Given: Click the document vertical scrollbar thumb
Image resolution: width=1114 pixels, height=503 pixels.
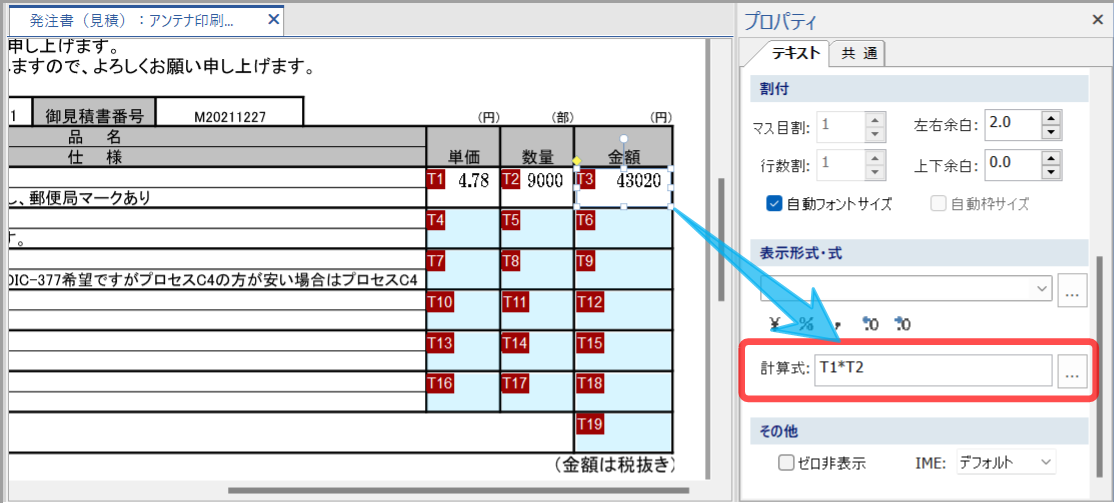Looking at the screenshot, I should [x=721, y=237].
